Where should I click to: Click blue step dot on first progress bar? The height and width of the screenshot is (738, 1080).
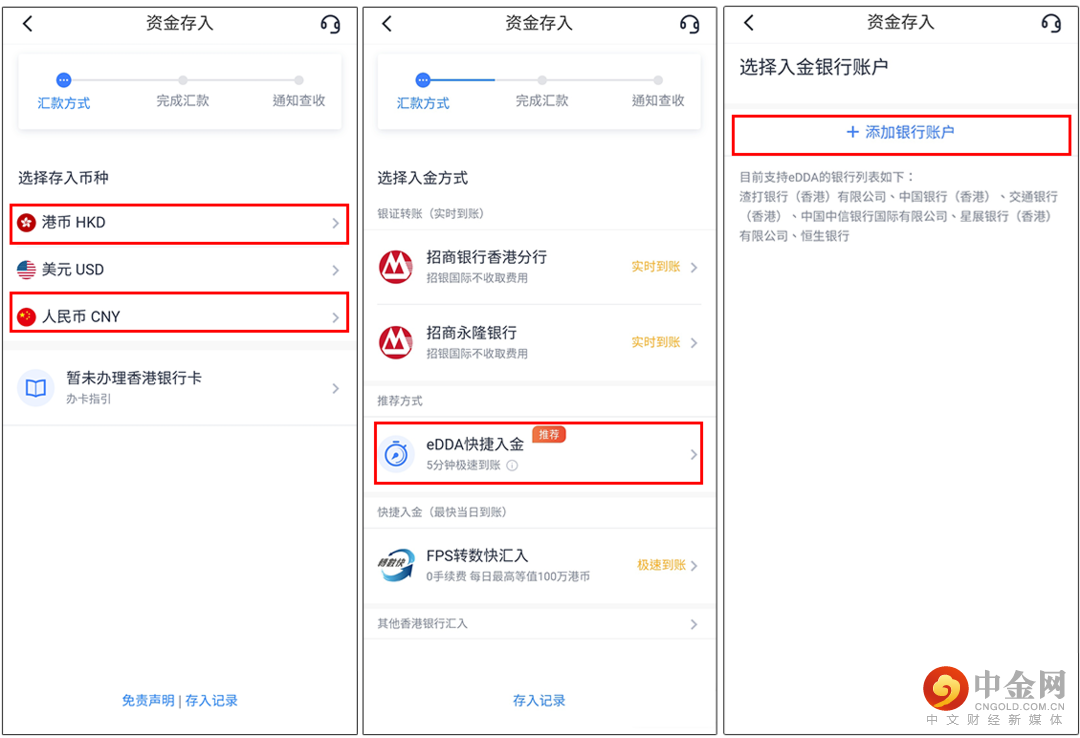(63, 80)
